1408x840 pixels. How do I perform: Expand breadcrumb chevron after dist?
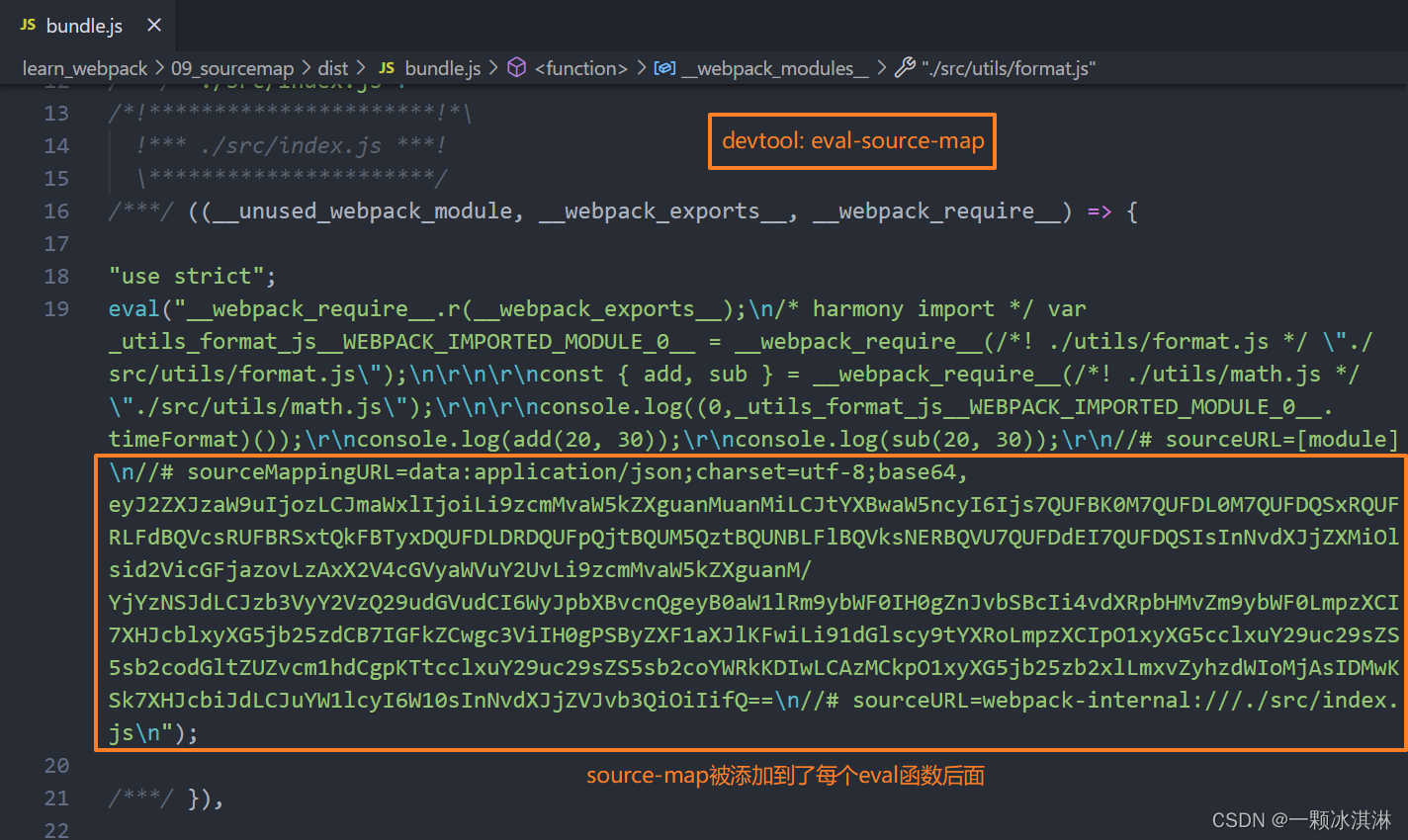360,68
